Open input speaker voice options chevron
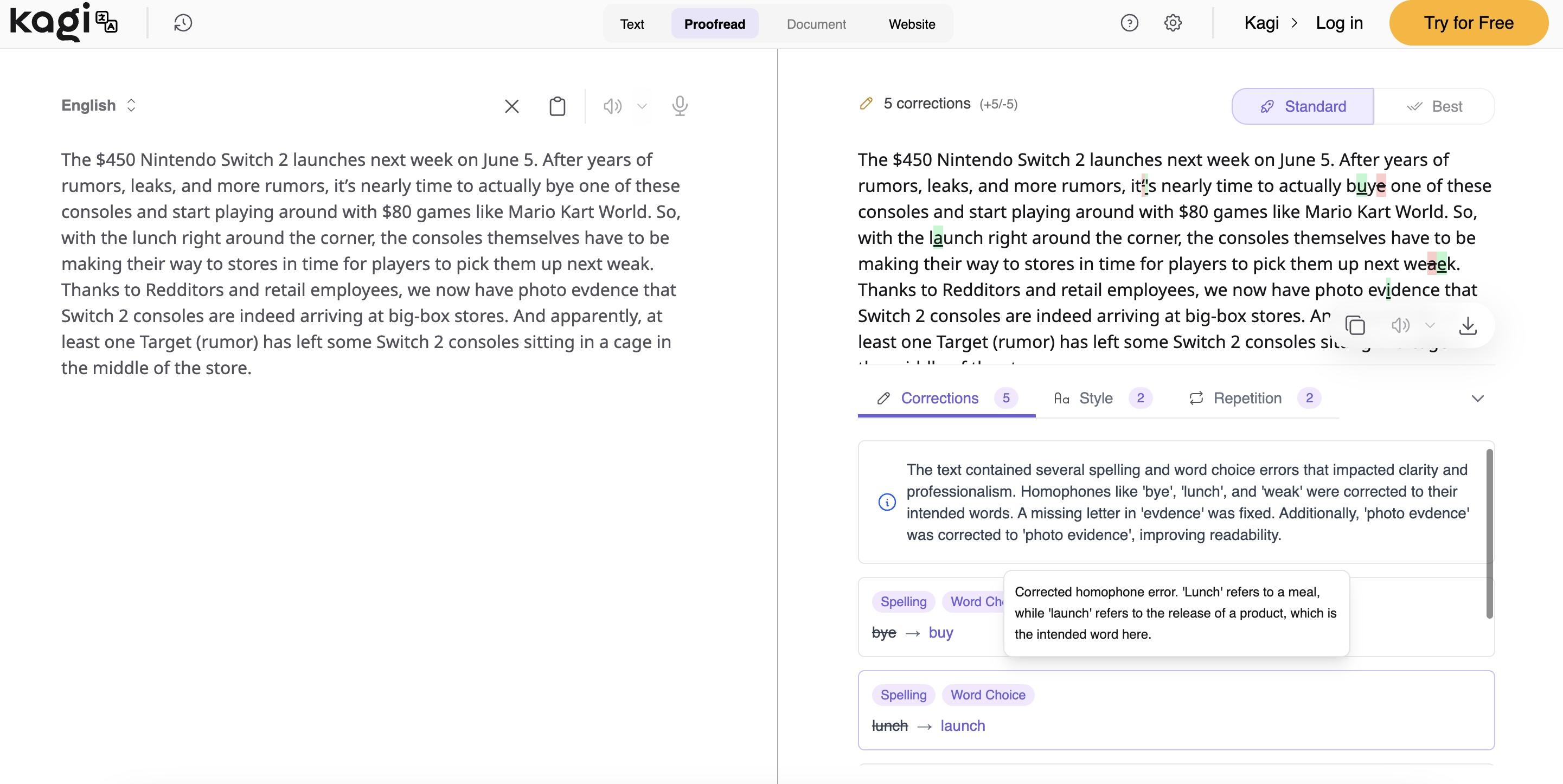Image resolution: width=1563 pixels, height=784 pixels. click(642, 106)
